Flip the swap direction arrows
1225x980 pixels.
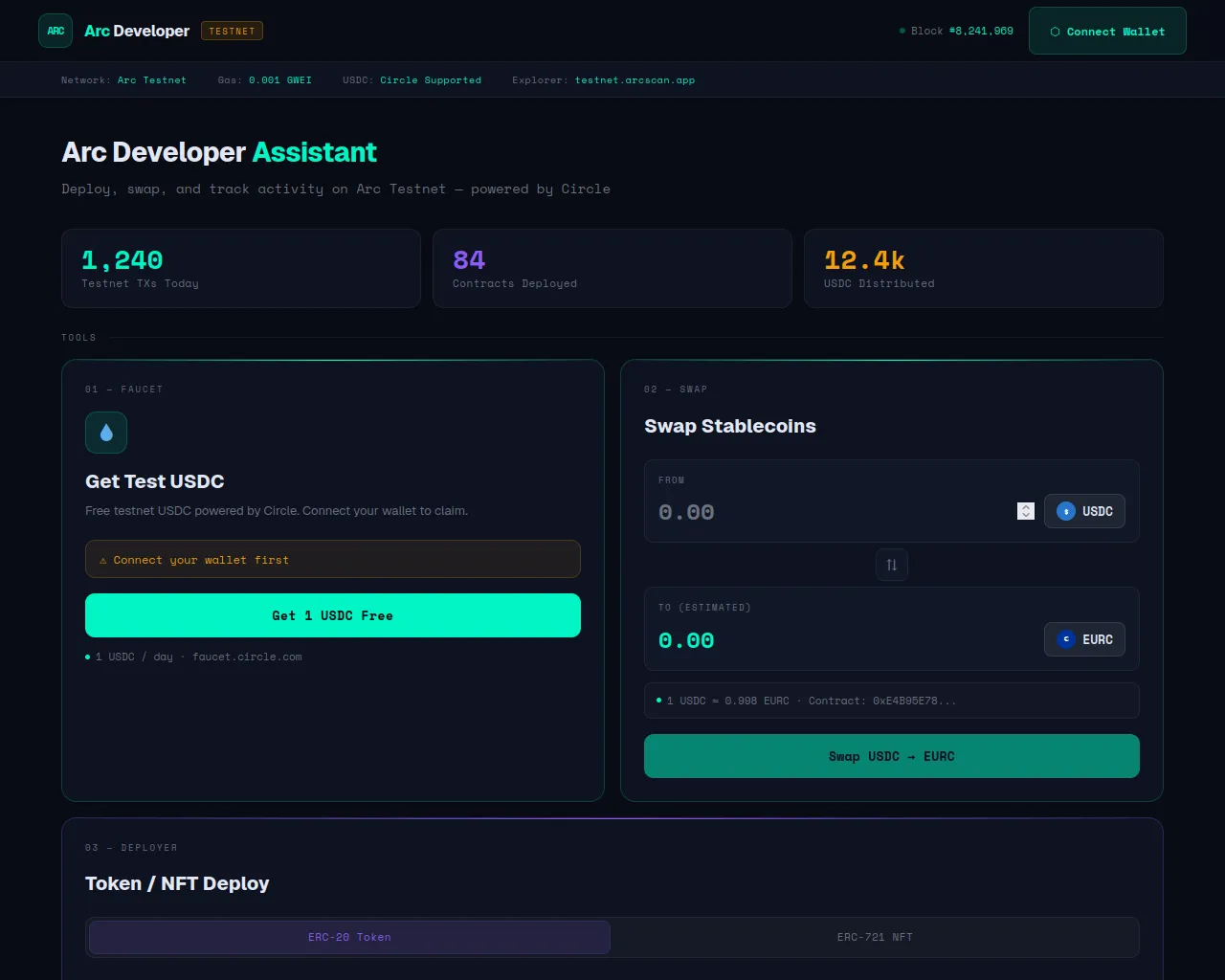coord(892,565)
